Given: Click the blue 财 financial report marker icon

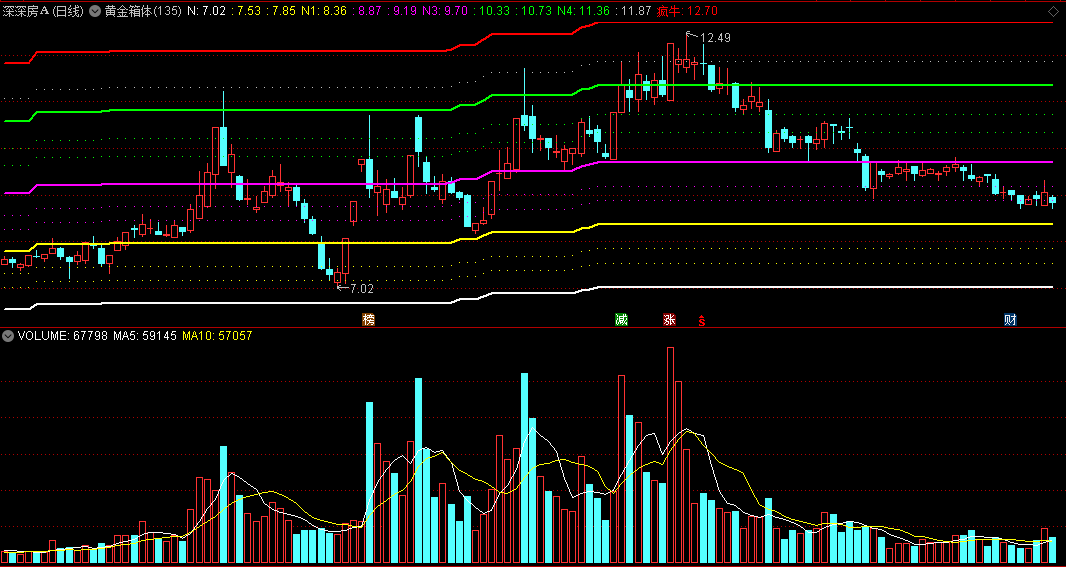Looking at the screenshot, I should click(x=1010, y=320).
